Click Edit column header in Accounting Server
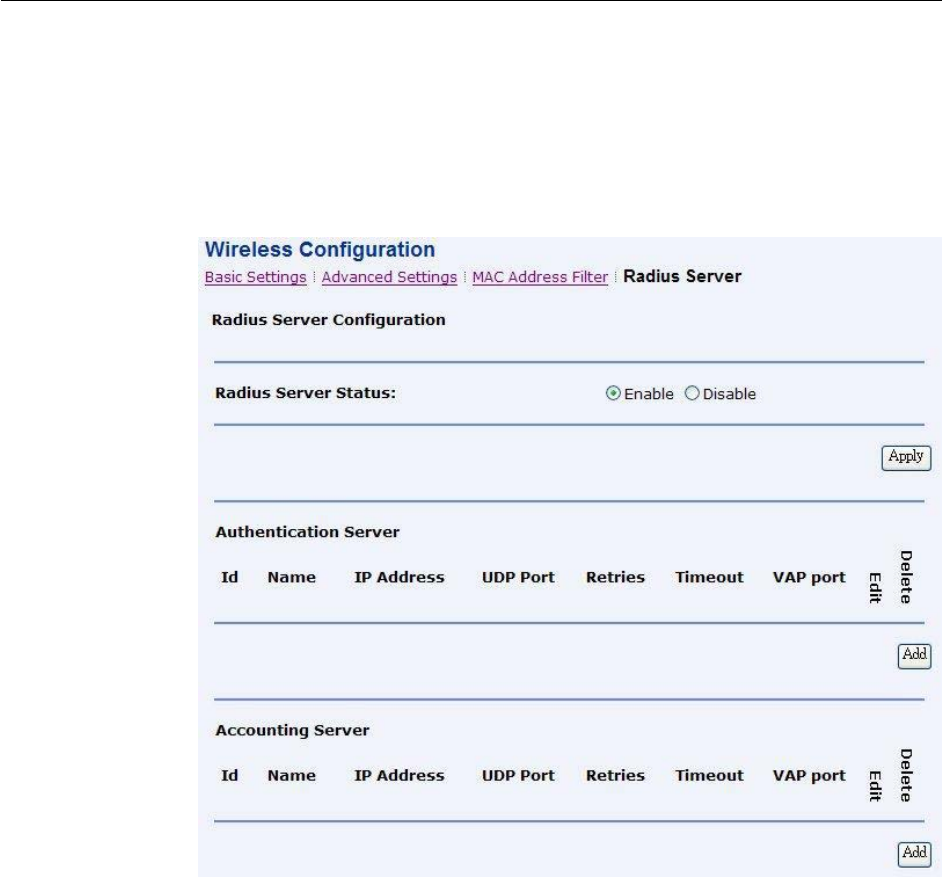The width and height of the screenshot is (942, 877). 875,786
